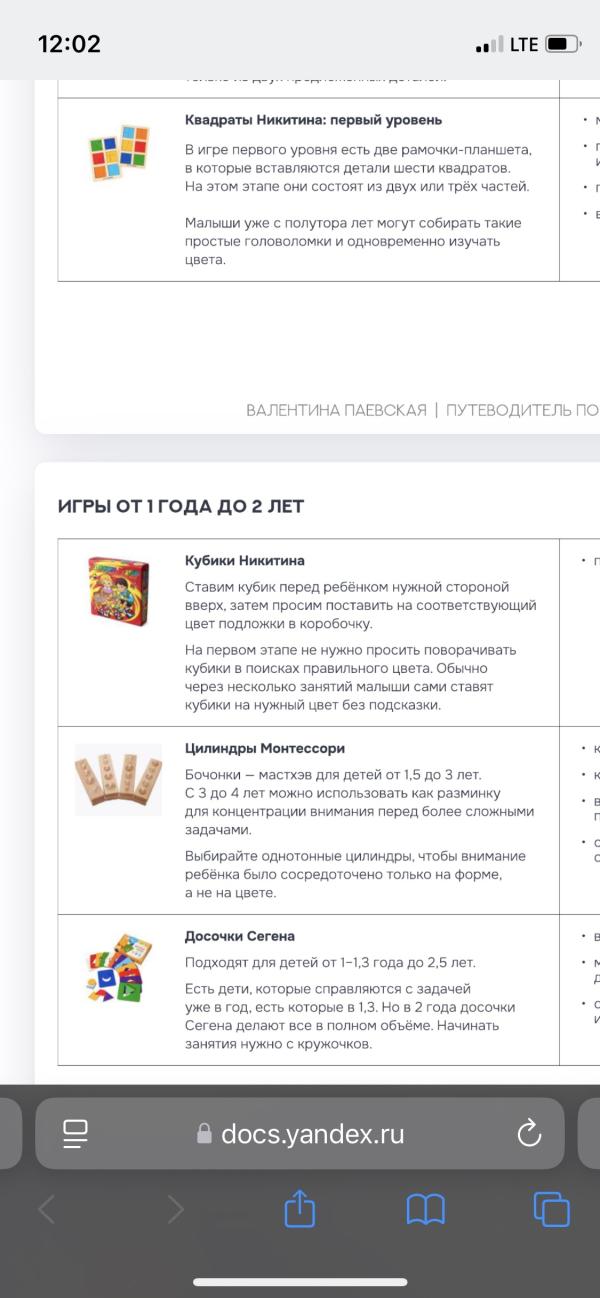600x1298 pixels.
Task: Select the heading Цилиндры Монтессори
Action: (x=265, y=748)
